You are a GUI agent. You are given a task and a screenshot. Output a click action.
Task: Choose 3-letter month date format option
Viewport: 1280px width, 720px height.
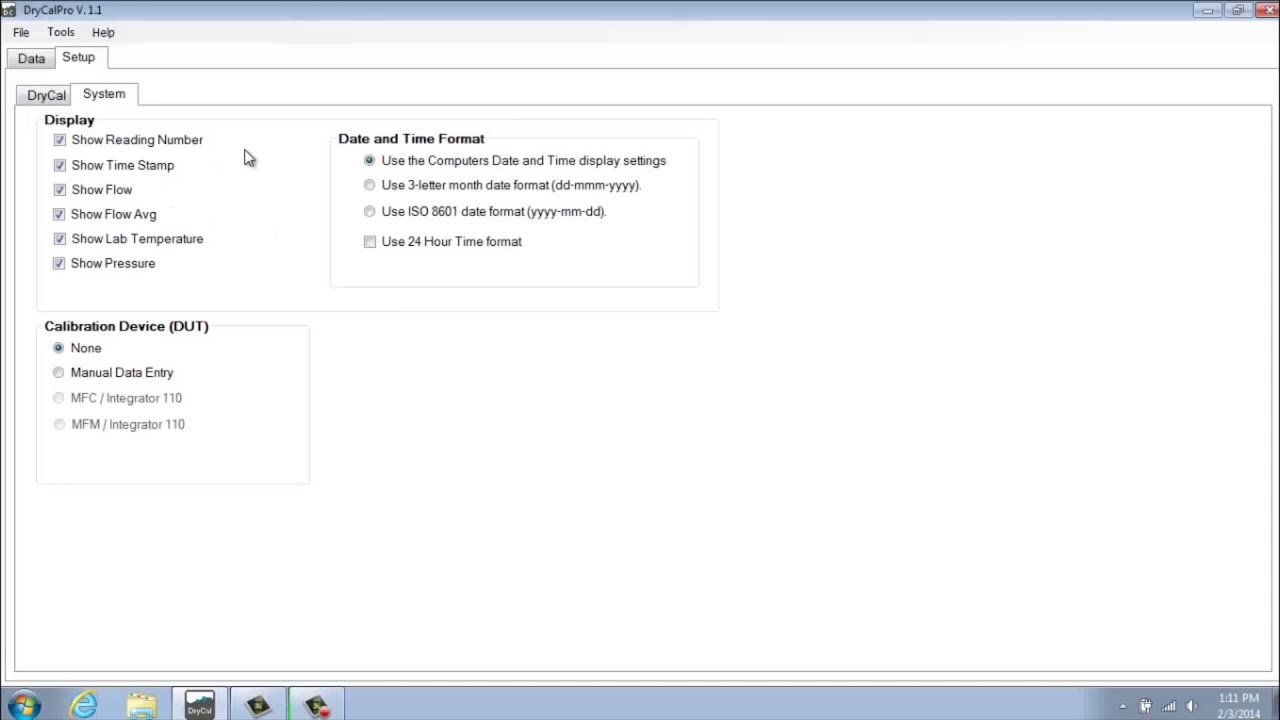click(370, 185)
